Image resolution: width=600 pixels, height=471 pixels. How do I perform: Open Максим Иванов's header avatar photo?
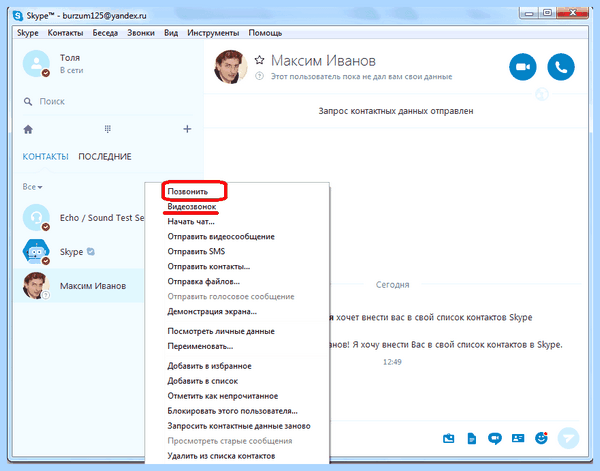point(230,67)
